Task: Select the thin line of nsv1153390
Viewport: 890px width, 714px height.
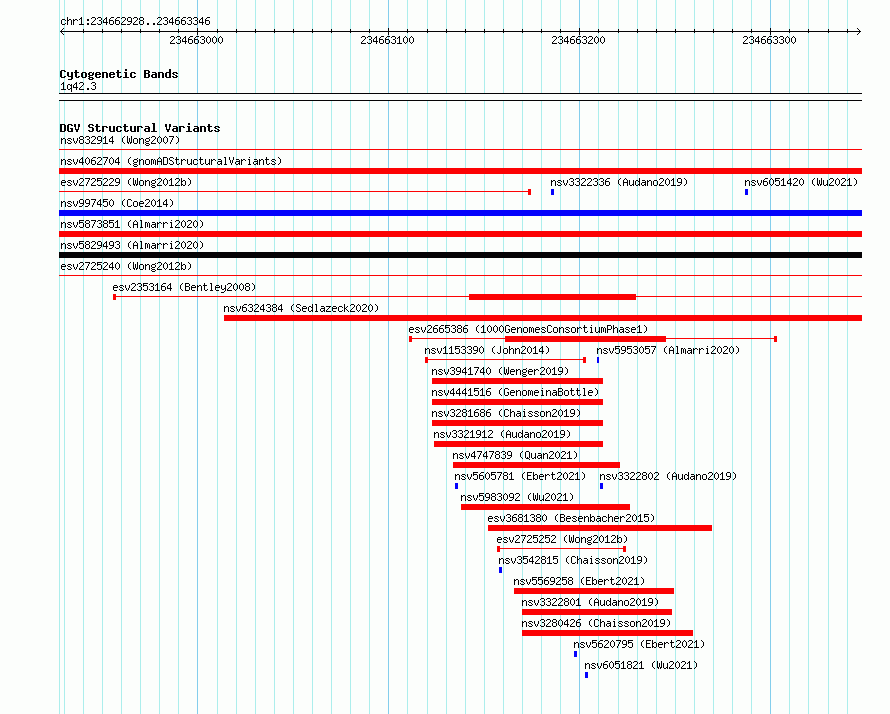Action: 505,360
